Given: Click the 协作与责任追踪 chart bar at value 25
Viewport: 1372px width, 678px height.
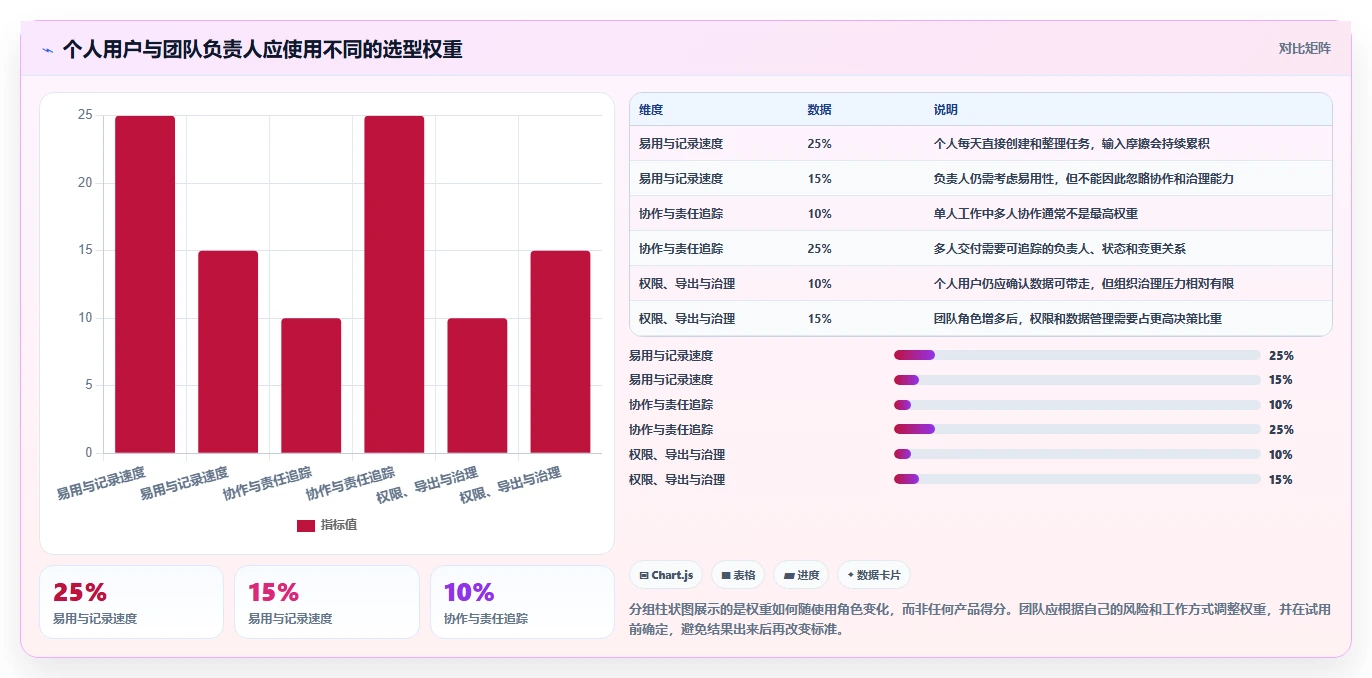Looking at the screenshot, I should (x=394, y=284).
